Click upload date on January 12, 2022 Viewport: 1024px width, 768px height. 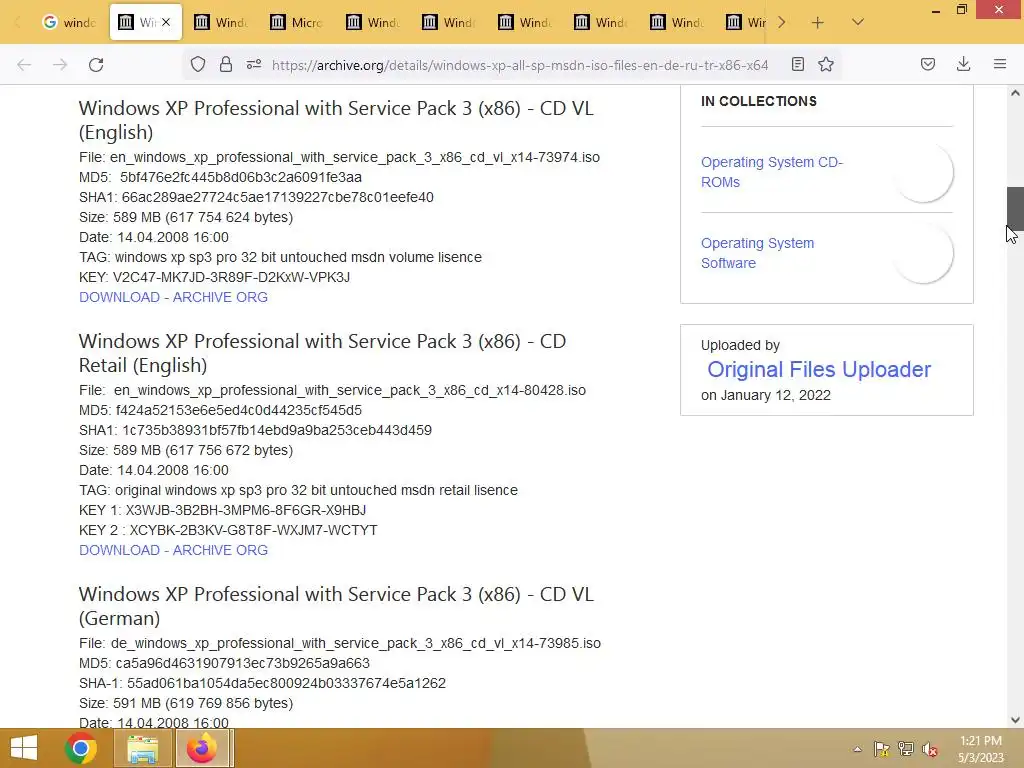[765, 395]
